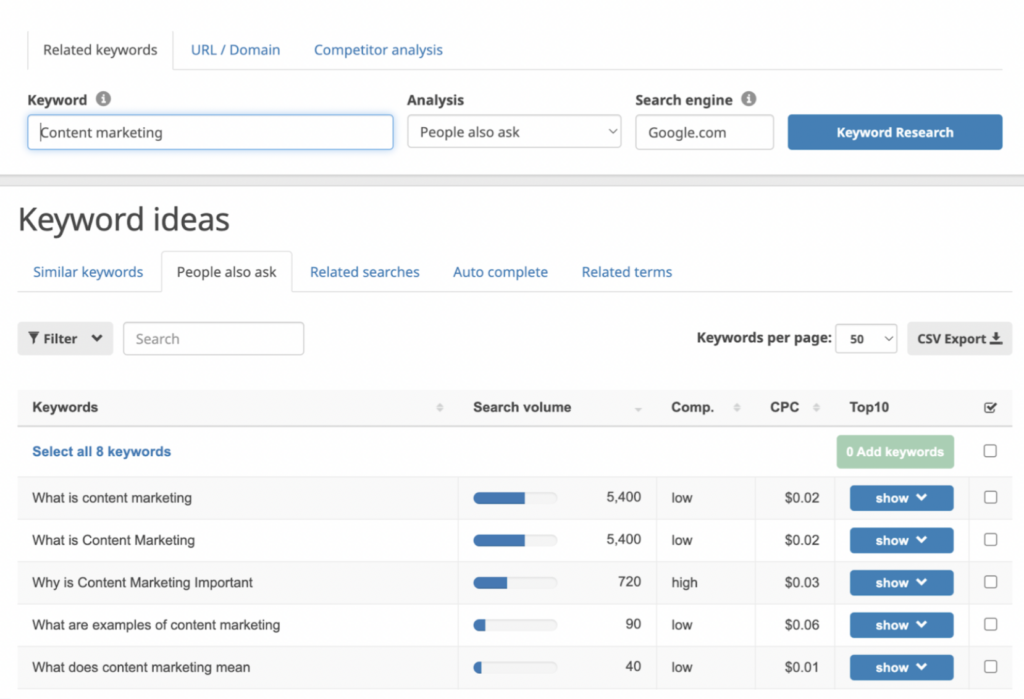Screen dimensions: 1024x699
Task: Check the box for Why is Content Marketing Important
Action: click(x=990, y=582)
